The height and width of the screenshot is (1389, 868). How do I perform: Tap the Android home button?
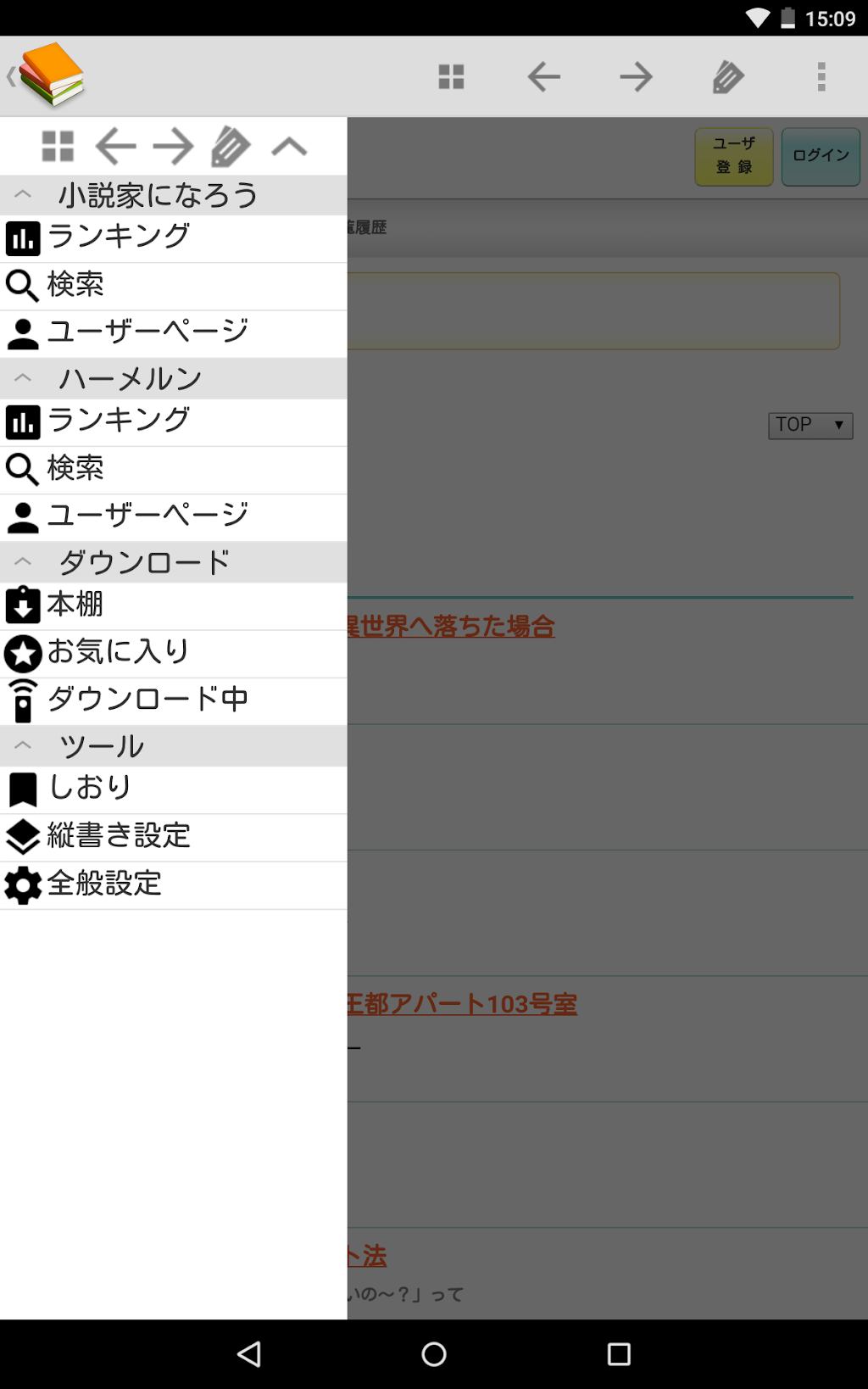(x=434, y=1354)
